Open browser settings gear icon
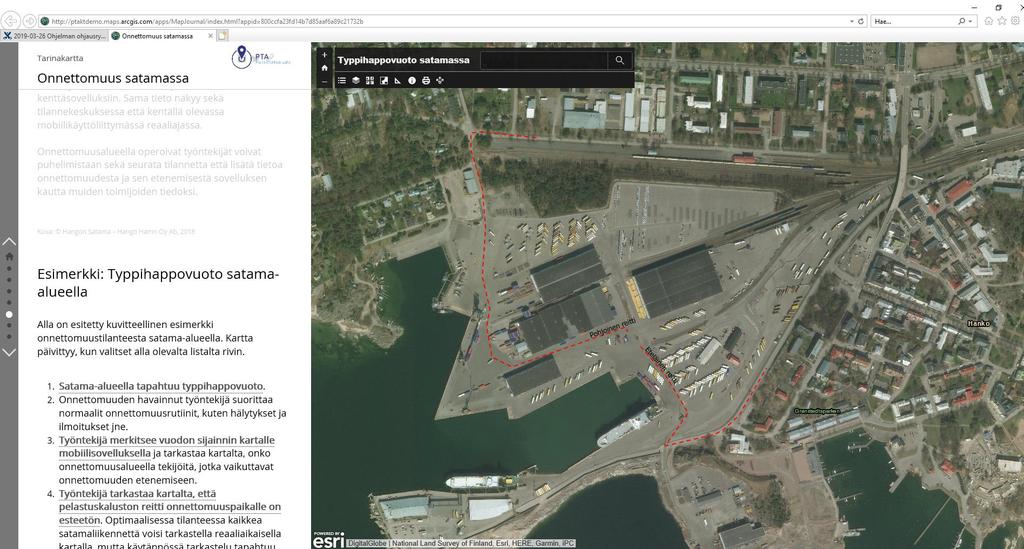This screenshot has width=1024, height=549. point(1016,21)
